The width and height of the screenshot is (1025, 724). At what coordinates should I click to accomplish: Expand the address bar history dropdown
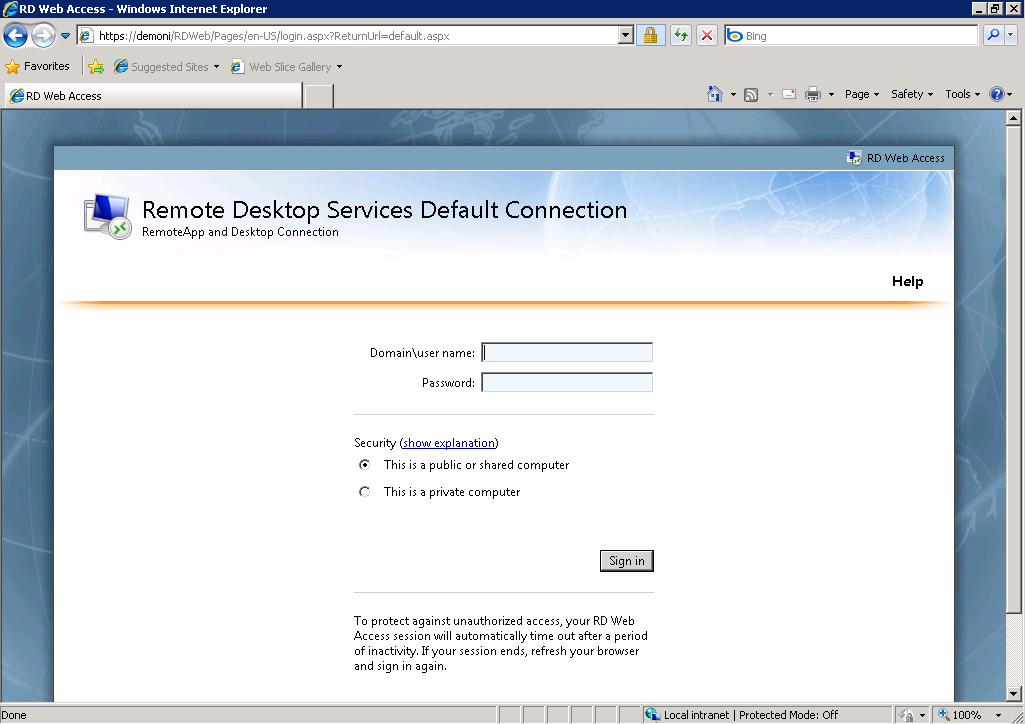point(626,35)
